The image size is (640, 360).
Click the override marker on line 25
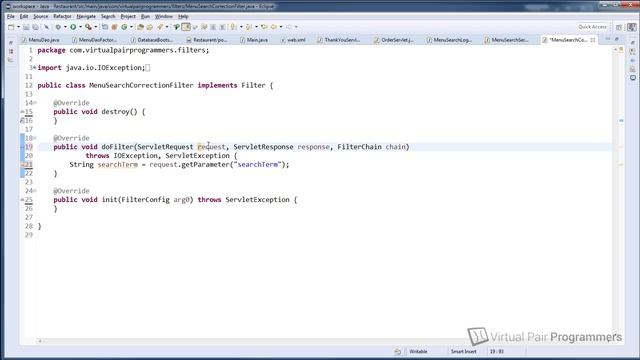[x=22, y=200]
